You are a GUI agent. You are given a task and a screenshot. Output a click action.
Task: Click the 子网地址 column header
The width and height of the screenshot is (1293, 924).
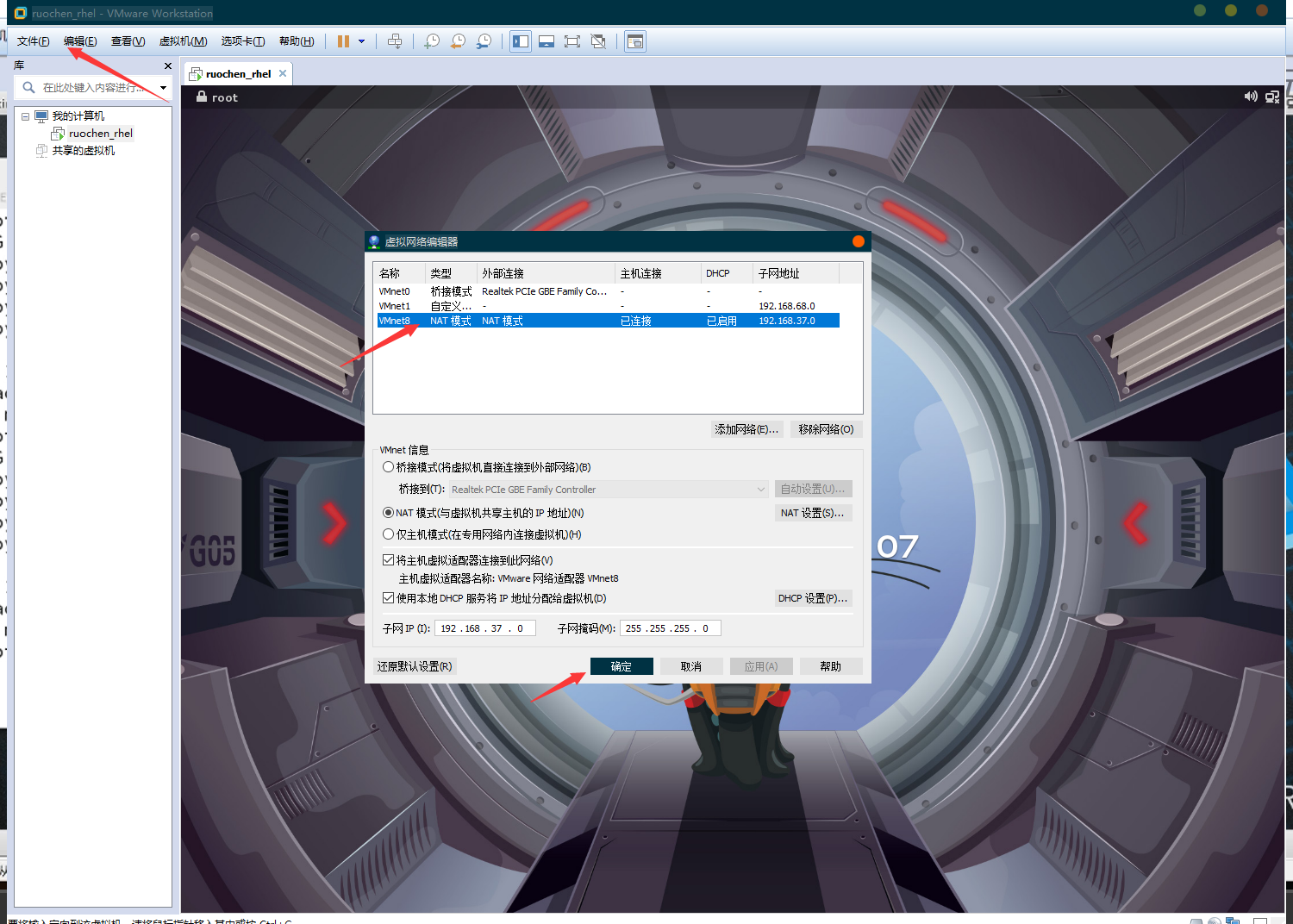coord(796,273)
